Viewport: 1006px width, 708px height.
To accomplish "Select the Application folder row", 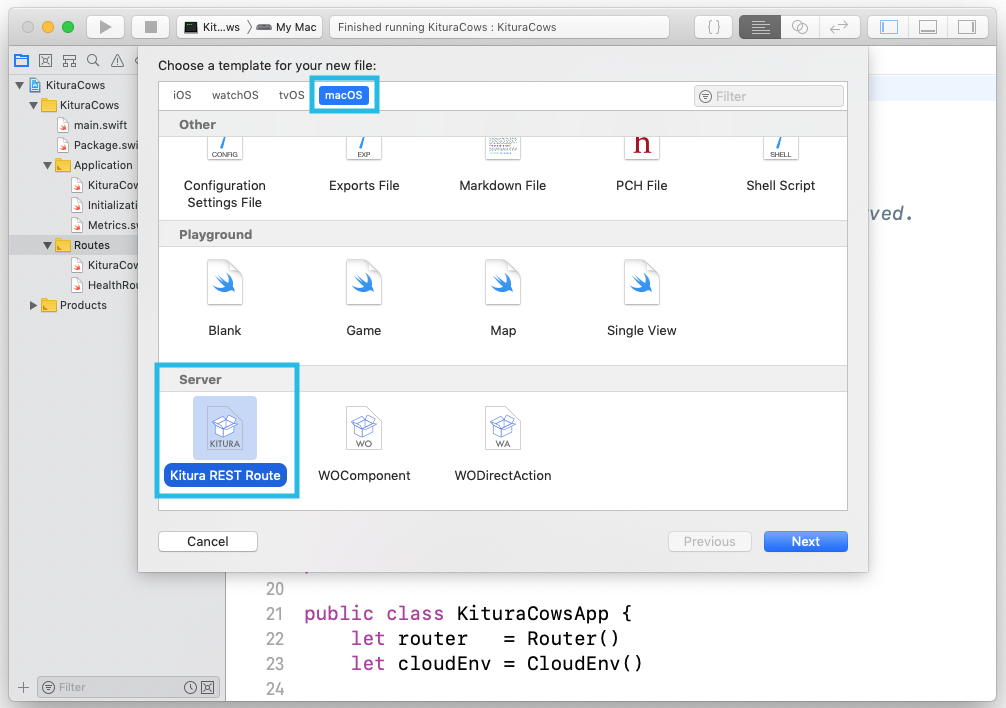I will [73, 165].
